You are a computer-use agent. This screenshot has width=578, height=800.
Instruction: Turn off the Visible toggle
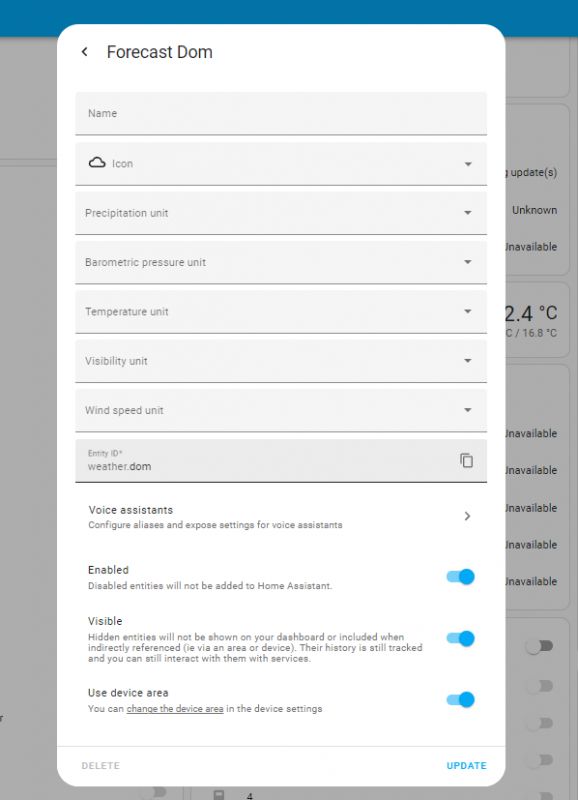point(462,639)
